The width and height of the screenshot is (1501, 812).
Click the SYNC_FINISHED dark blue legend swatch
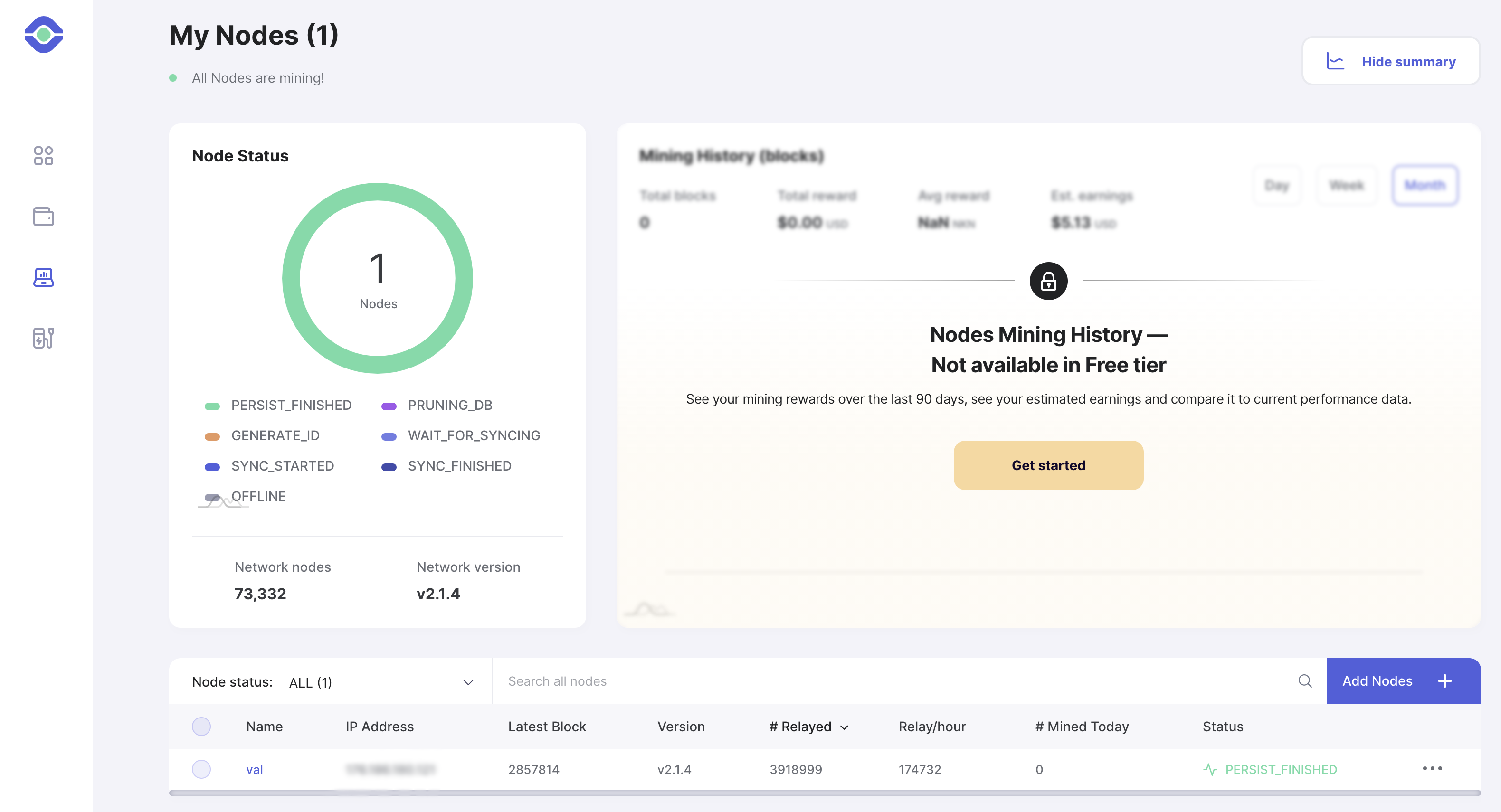389,467
